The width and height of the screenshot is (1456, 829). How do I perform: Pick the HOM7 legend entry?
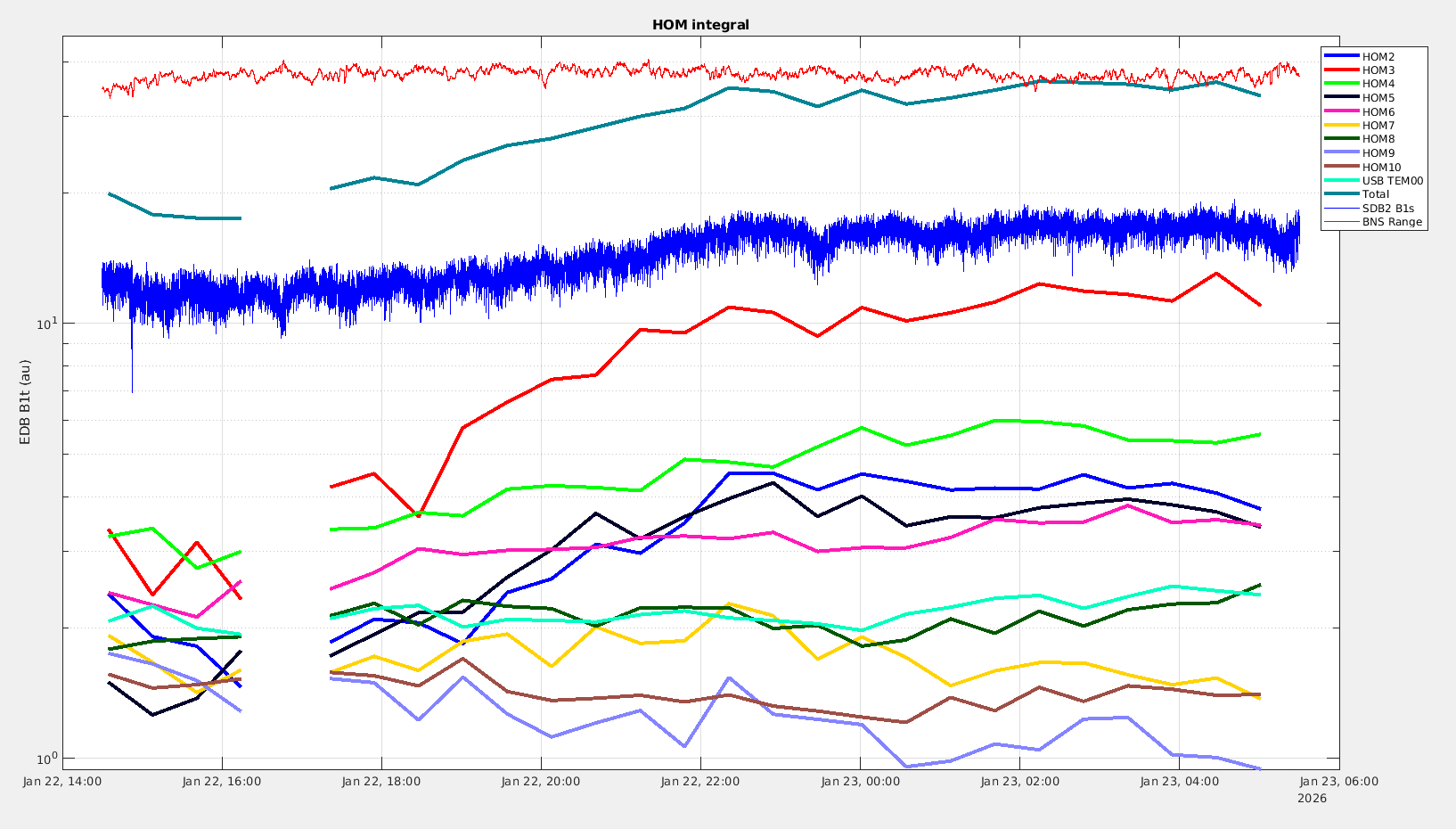(1378, 126)
